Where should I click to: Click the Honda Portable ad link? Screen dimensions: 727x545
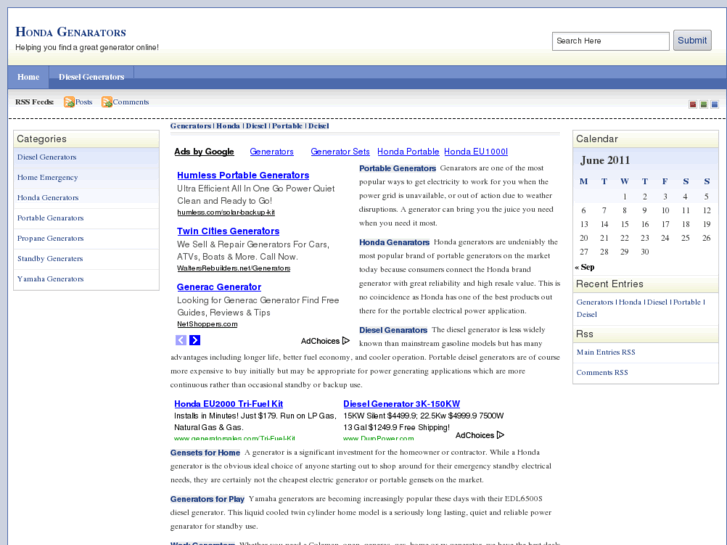(408, 152)
